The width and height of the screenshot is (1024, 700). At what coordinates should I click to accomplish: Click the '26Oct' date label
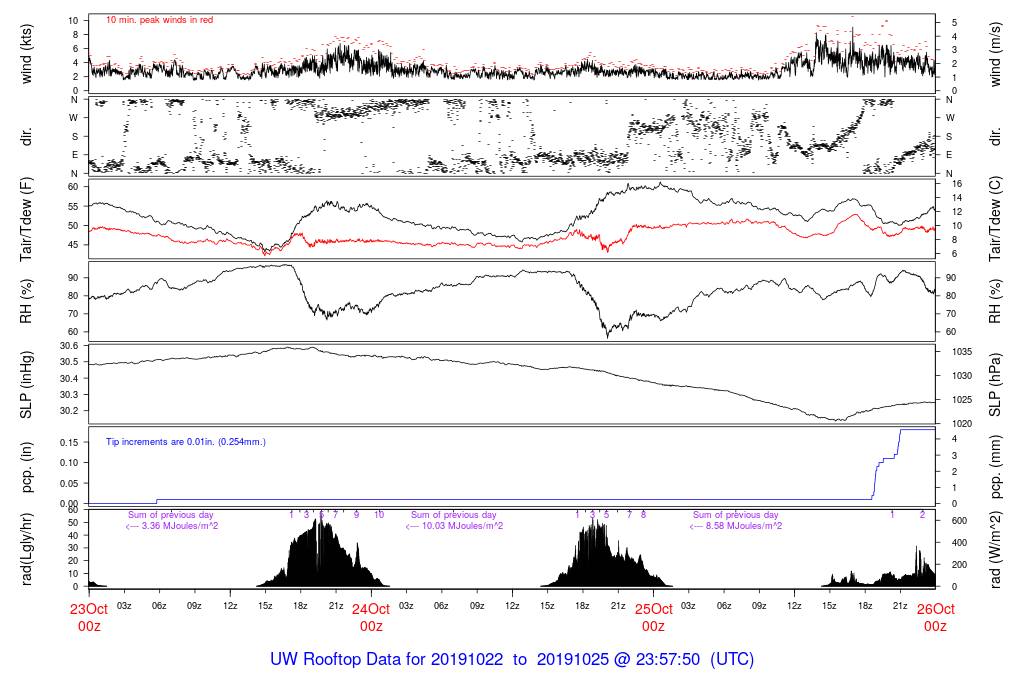pos(935,609)
